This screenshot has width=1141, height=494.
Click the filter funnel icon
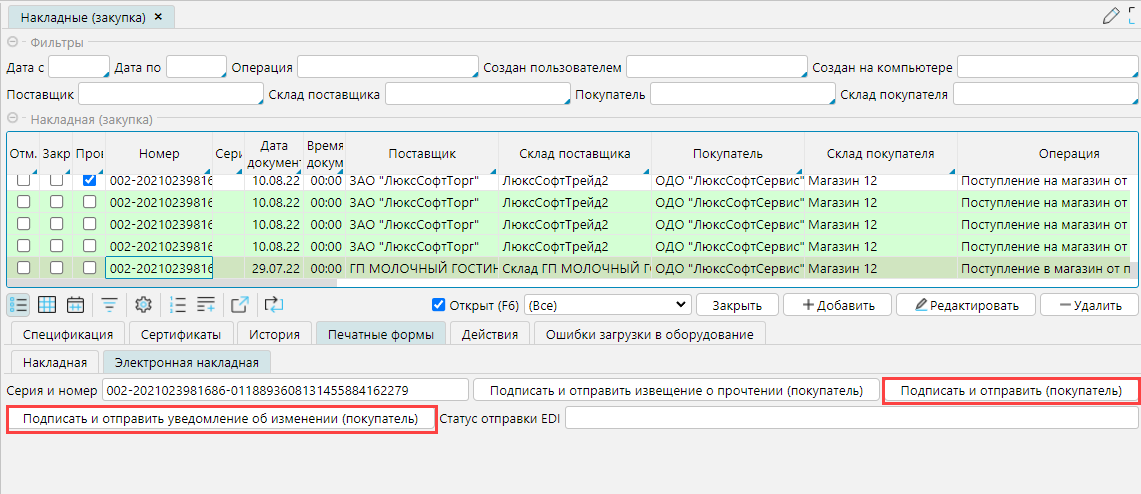[x=109, y=305]
